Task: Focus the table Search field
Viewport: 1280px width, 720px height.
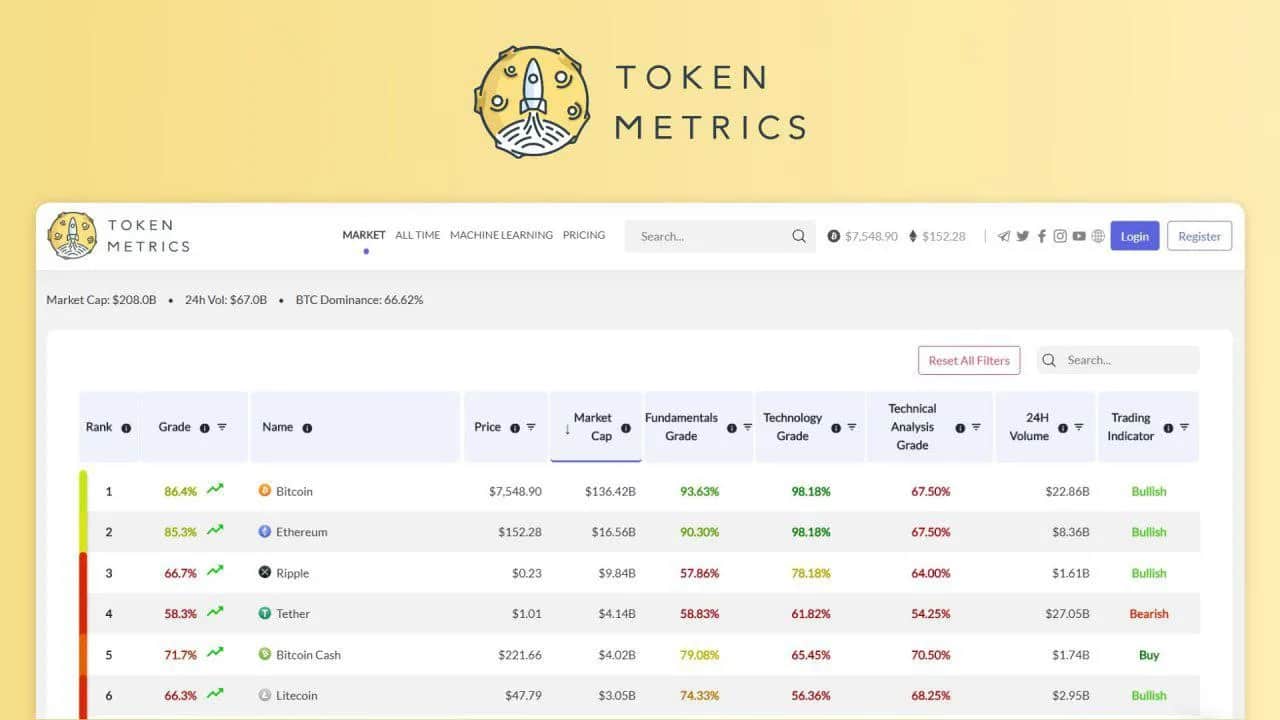Action: 1118,360
